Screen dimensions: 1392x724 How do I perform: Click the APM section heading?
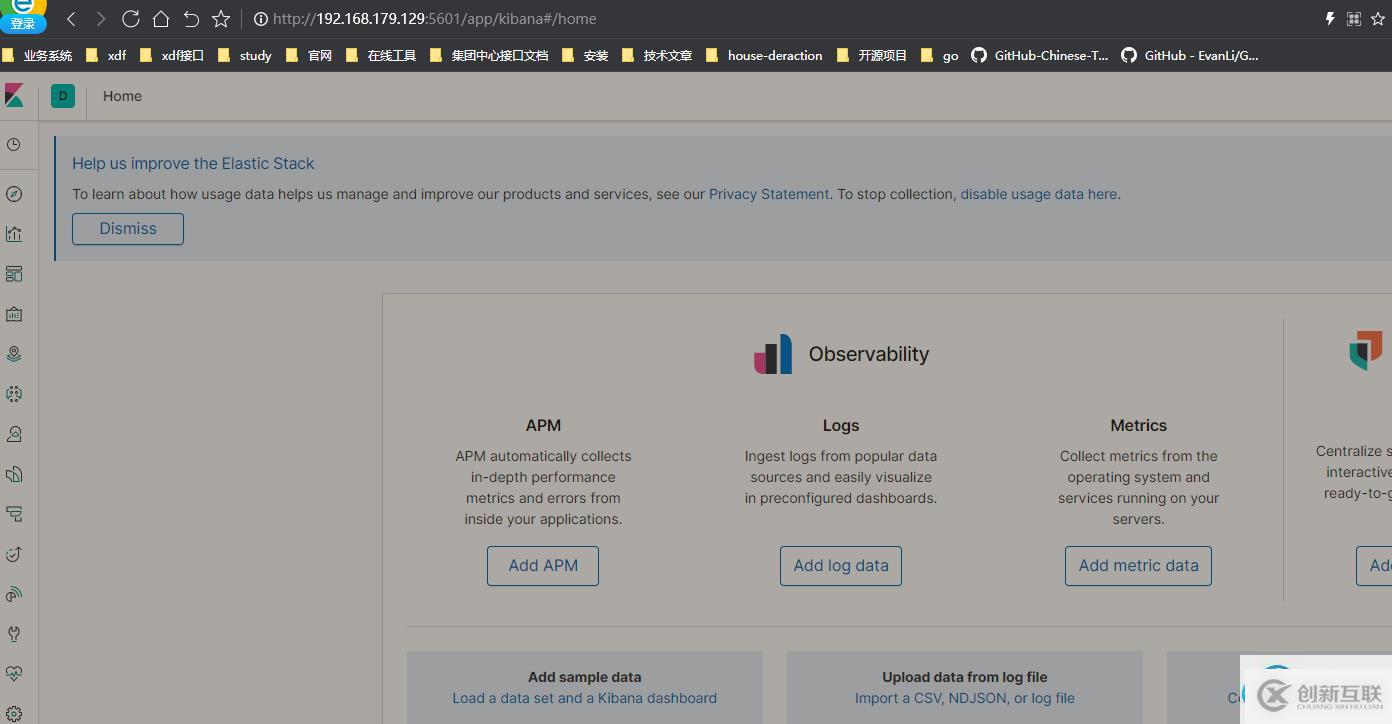(543, 425)
